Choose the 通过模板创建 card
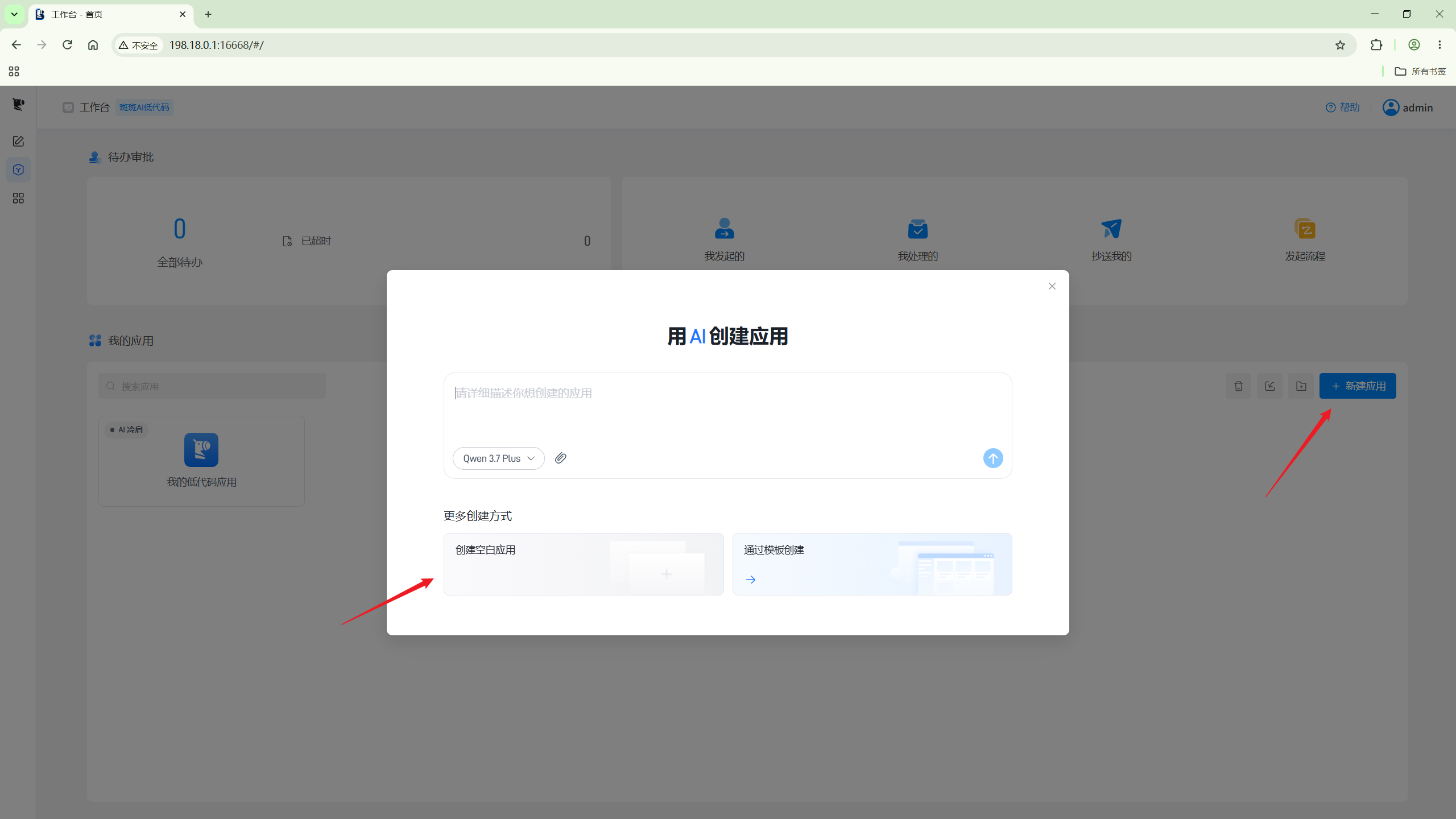 tap(872, 564)
